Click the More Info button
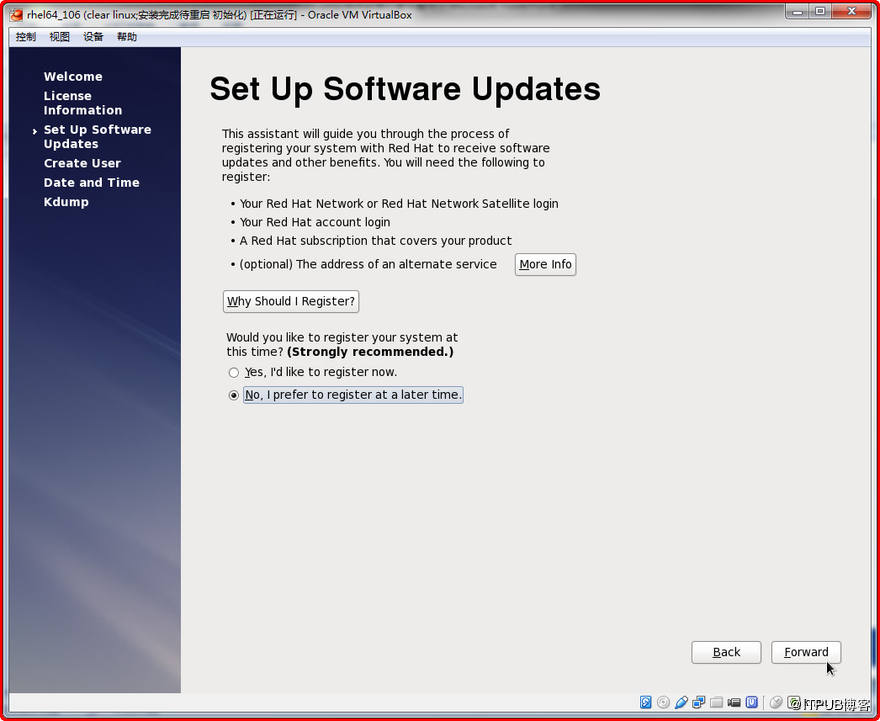The height and width of the screenshot is (721, 880). point(545,264)
